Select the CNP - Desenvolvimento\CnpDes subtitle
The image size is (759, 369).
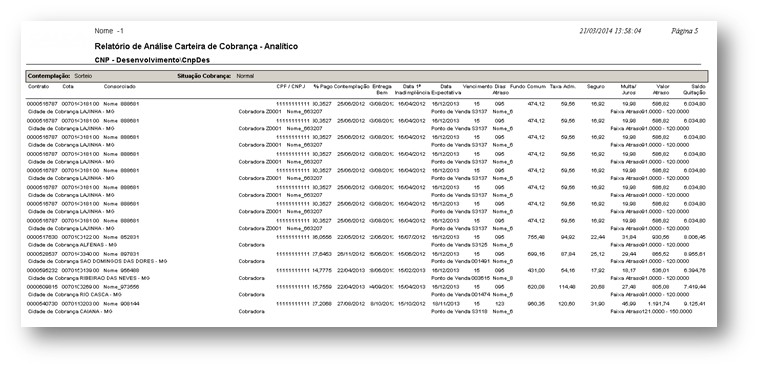152,61
